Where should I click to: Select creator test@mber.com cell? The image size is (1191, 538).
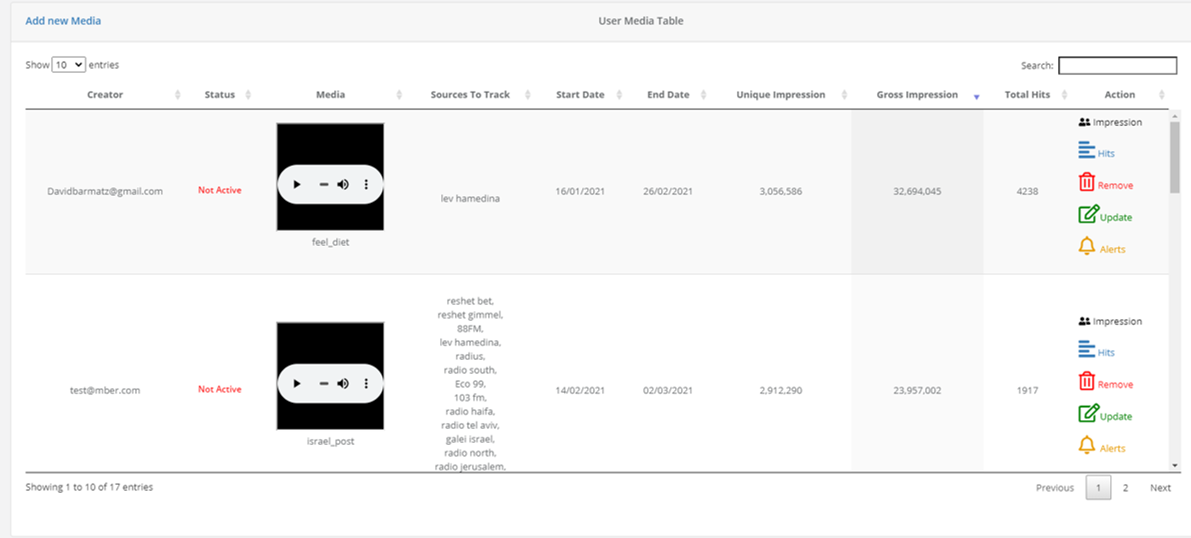105,390
